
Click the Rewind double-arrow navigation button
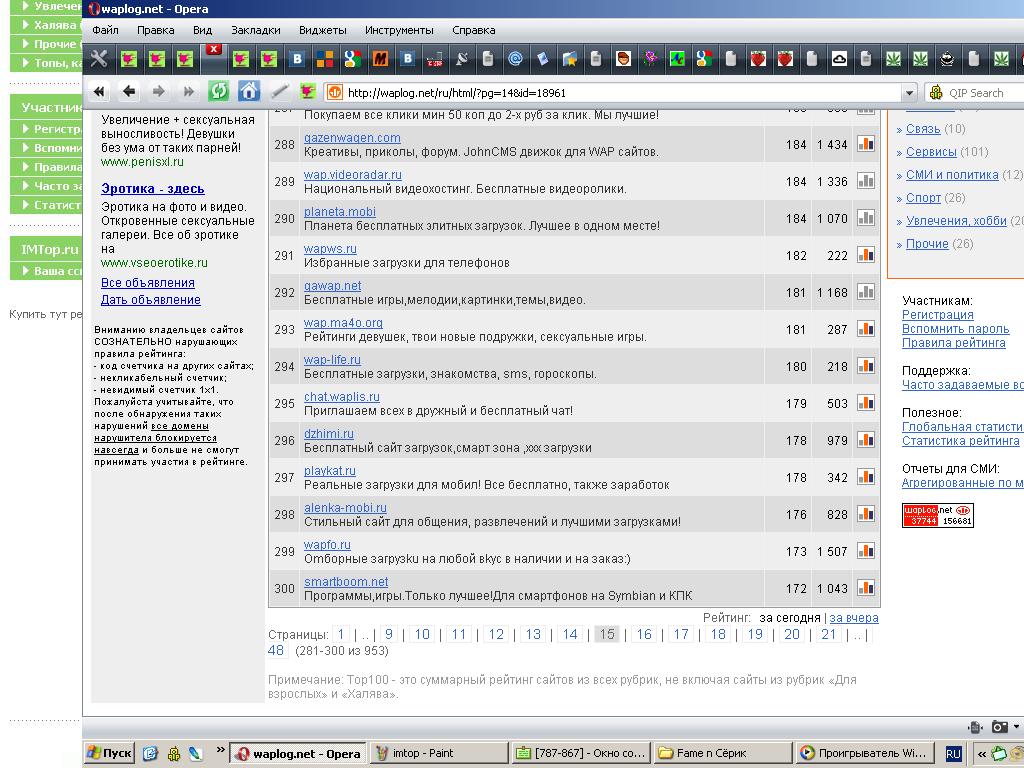coord(99,92)
